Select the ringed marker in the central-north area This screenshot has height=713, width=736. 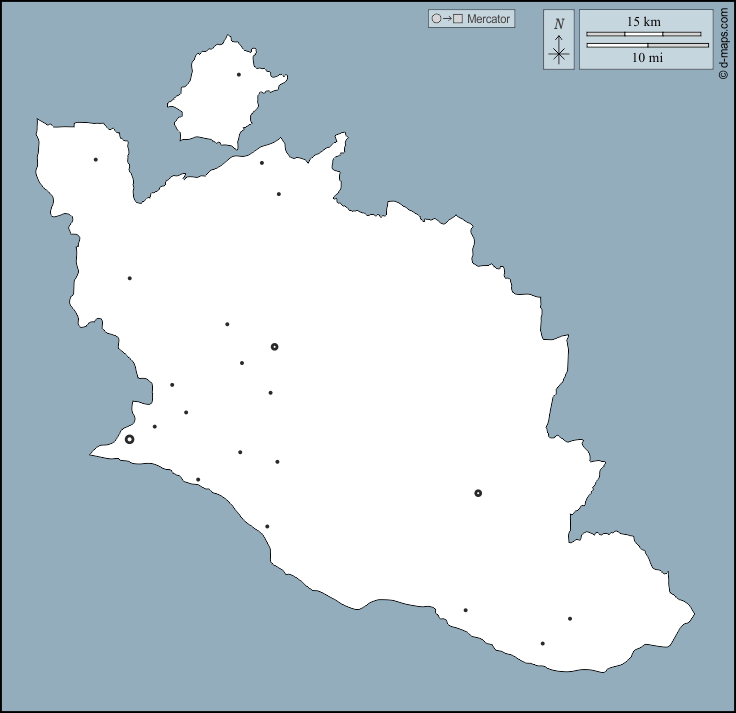click(x=274, y=347)
